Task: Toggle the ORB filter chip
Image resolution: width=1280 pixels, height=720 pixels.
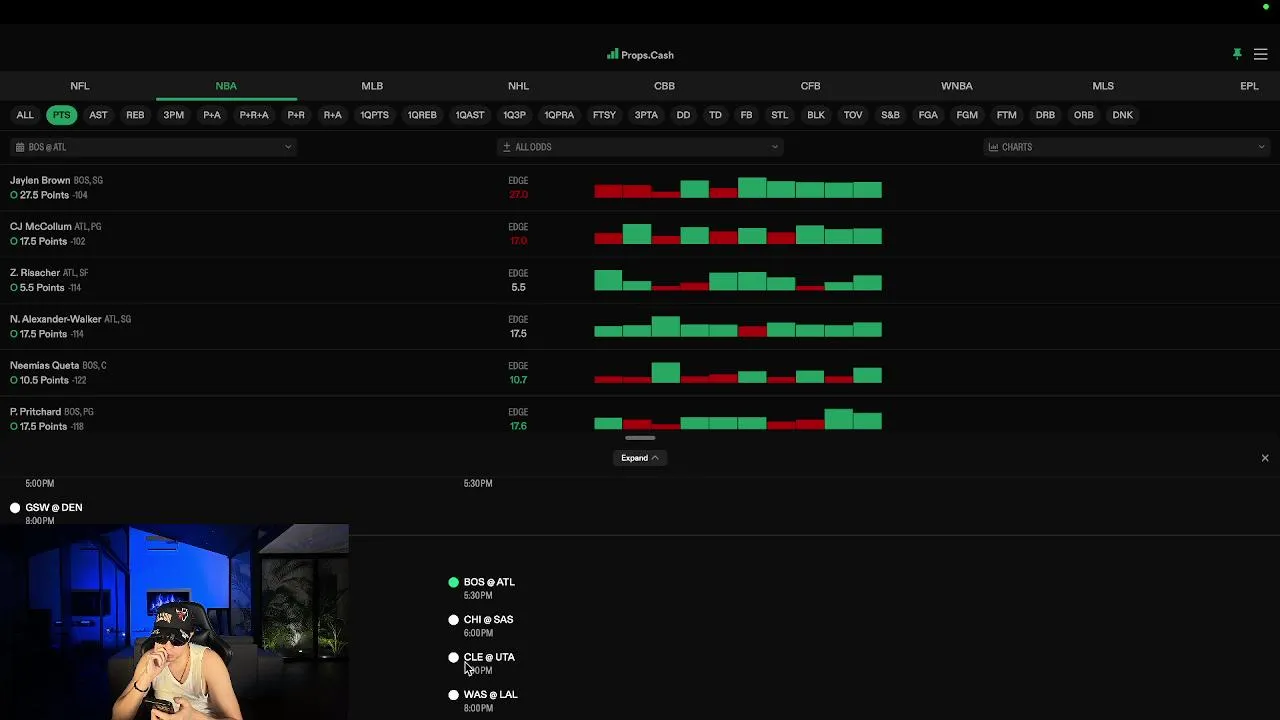Action: click(1084, 115)
